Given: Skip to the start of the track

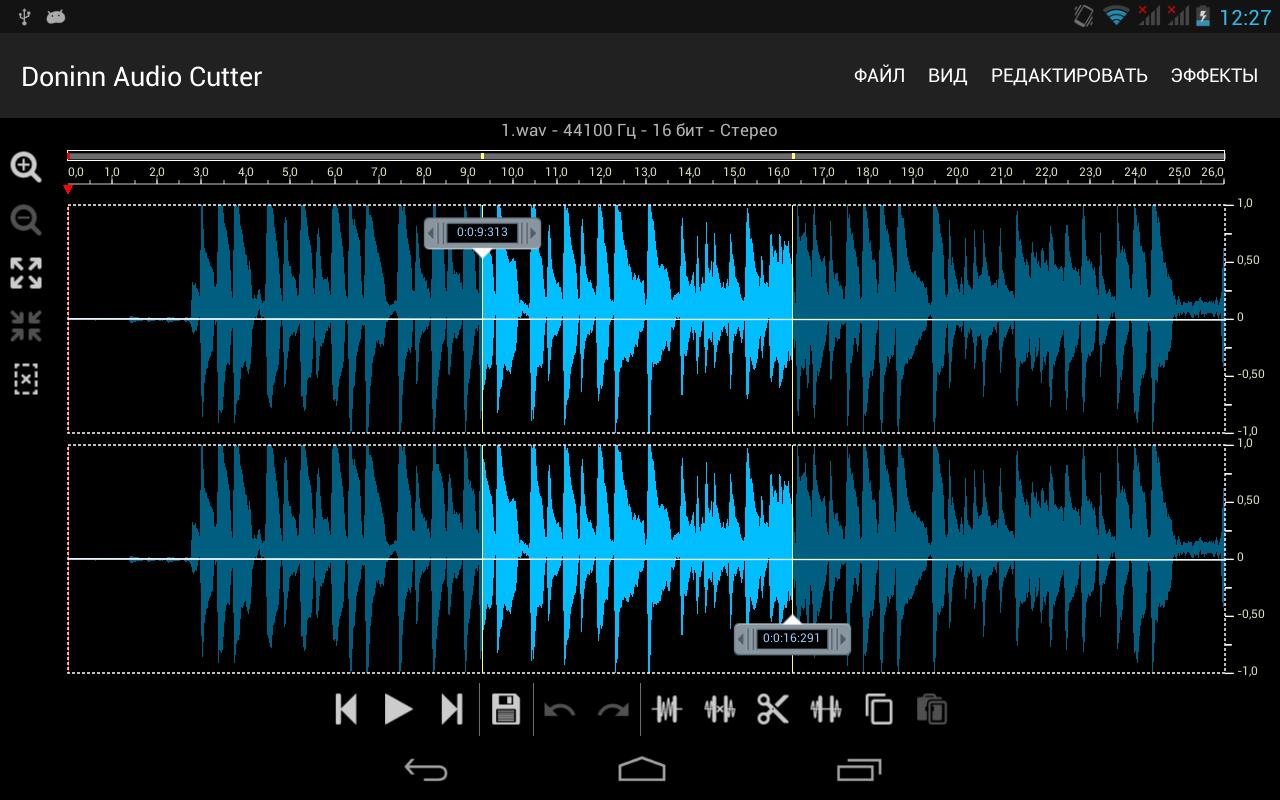Looking at the screenshot, I should [x=346, y=709].
